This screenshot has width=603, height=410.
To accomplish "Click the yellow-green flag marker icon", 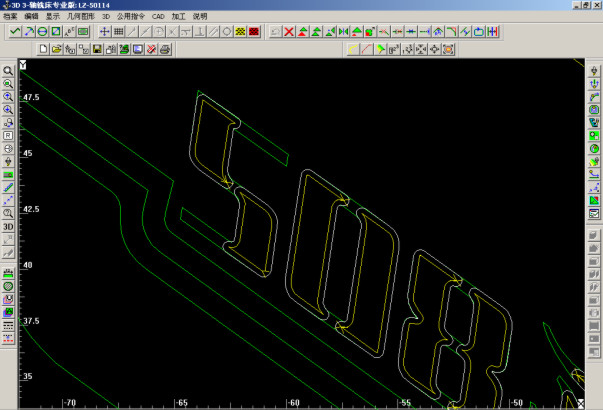I will coord(380,49).
